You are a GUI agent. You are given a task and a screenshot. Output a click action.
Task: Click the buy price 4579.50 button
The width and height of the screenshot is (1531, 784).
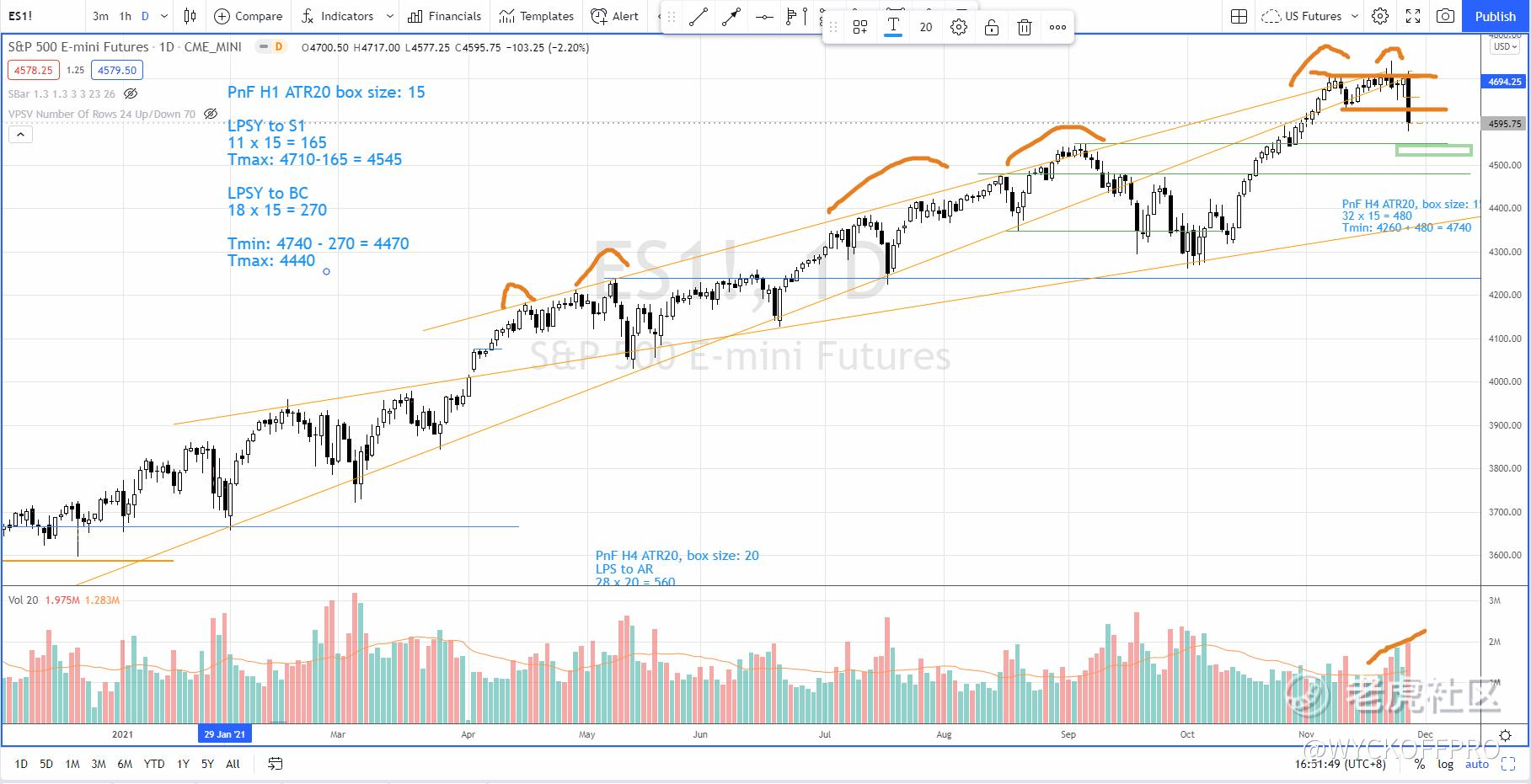[118, 71]
